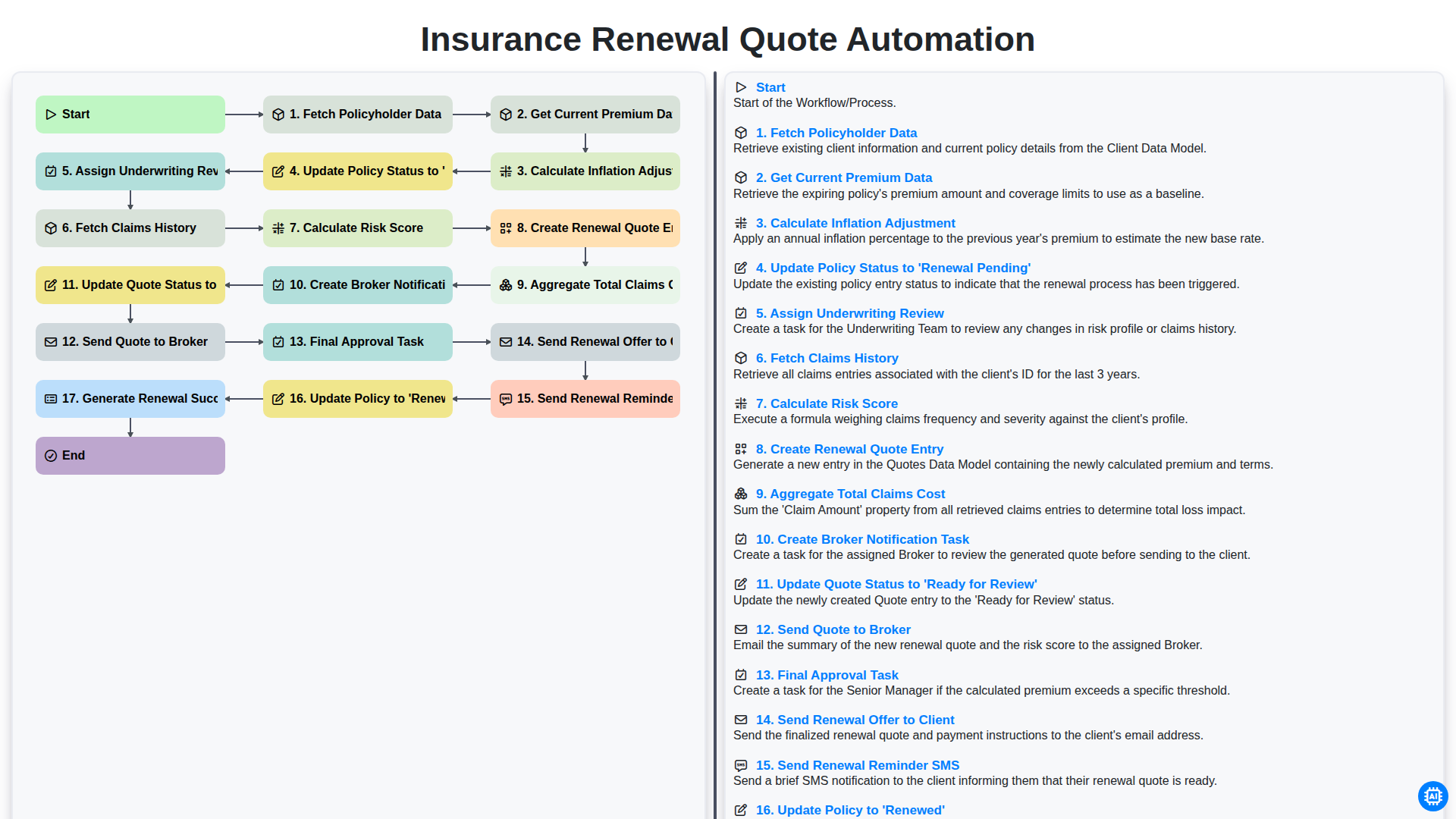Click the play icon in the Start node

click(51, 115)
